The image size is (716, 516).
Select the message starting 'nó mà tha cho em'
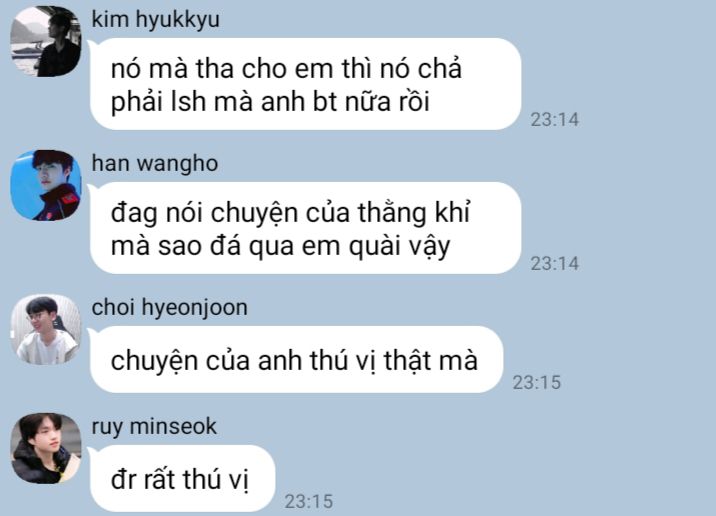tap(305, 84)
